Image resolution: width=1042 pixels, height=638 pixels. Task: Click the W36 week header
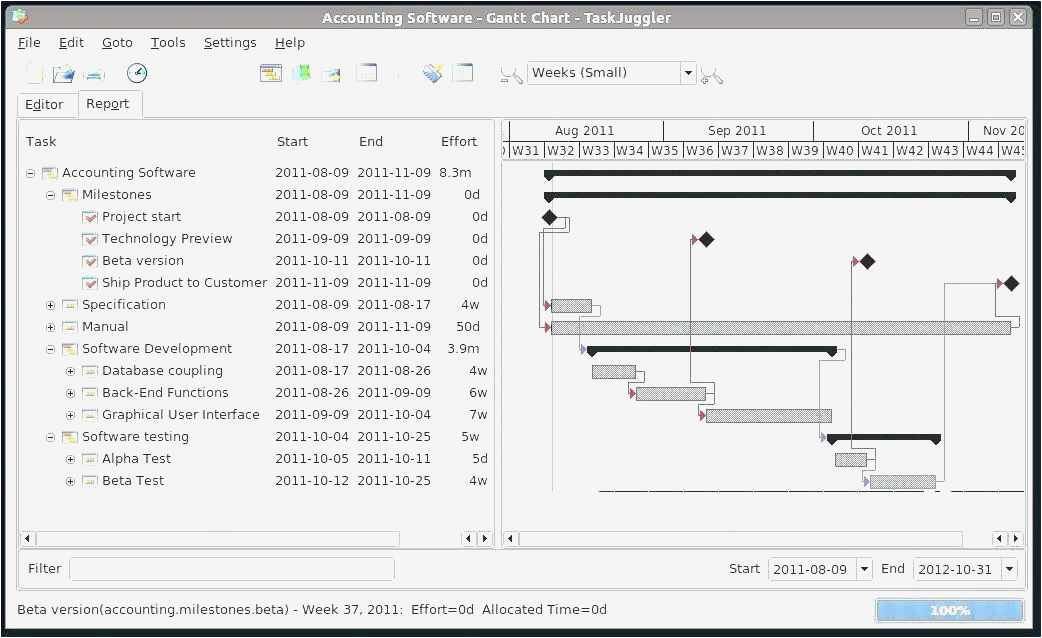click(x=700, y=150)
